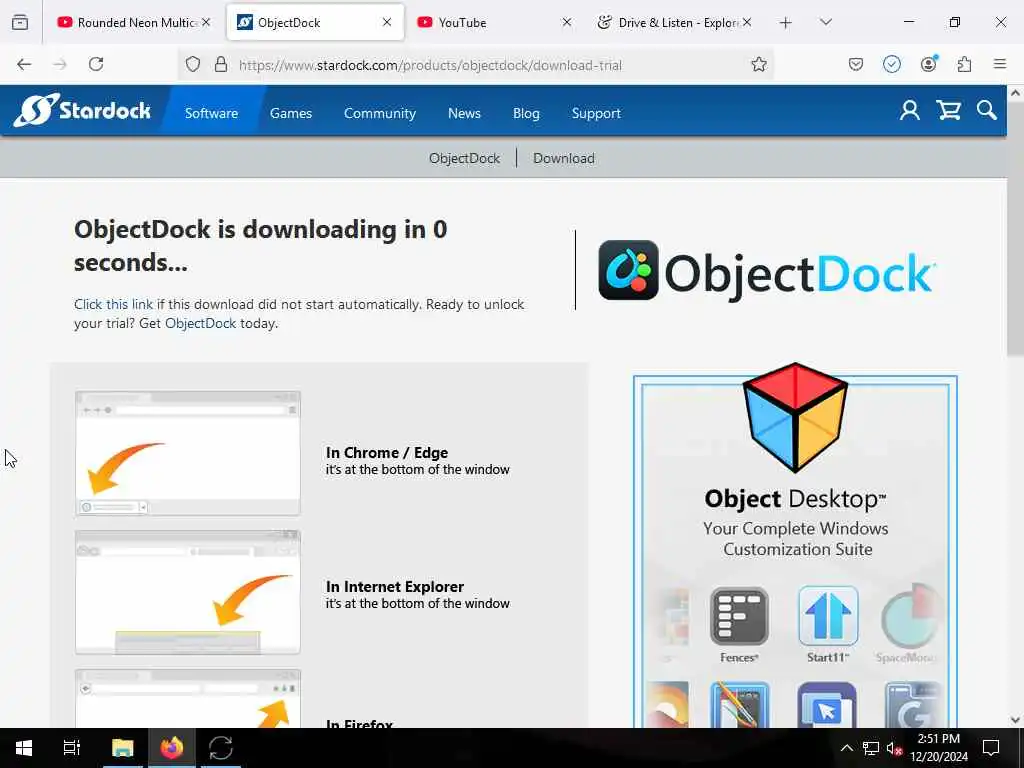The height and width of the screenshot is (768, 1024).
Task: Open the Software menu
Action: (211, 113)
